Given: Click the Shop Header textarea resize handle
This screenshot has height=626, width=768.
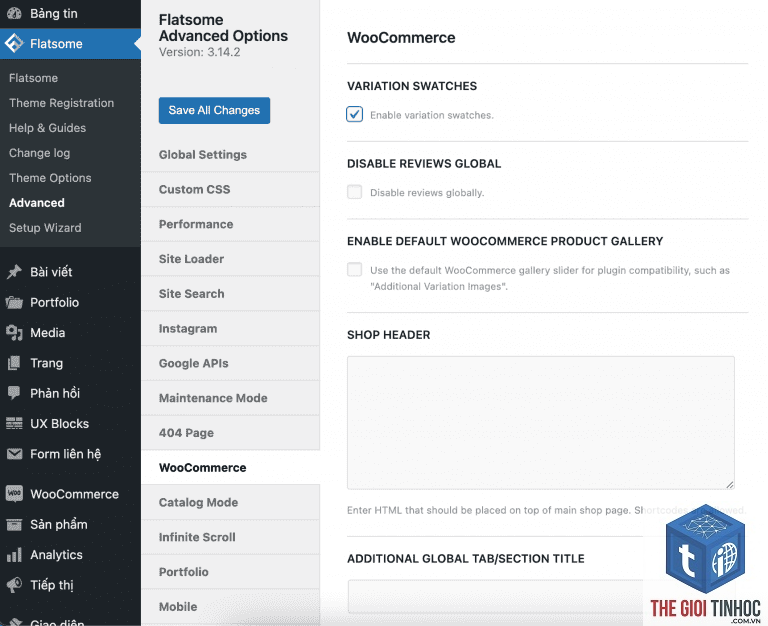Looking at the screenshot, I should (730, 484).
